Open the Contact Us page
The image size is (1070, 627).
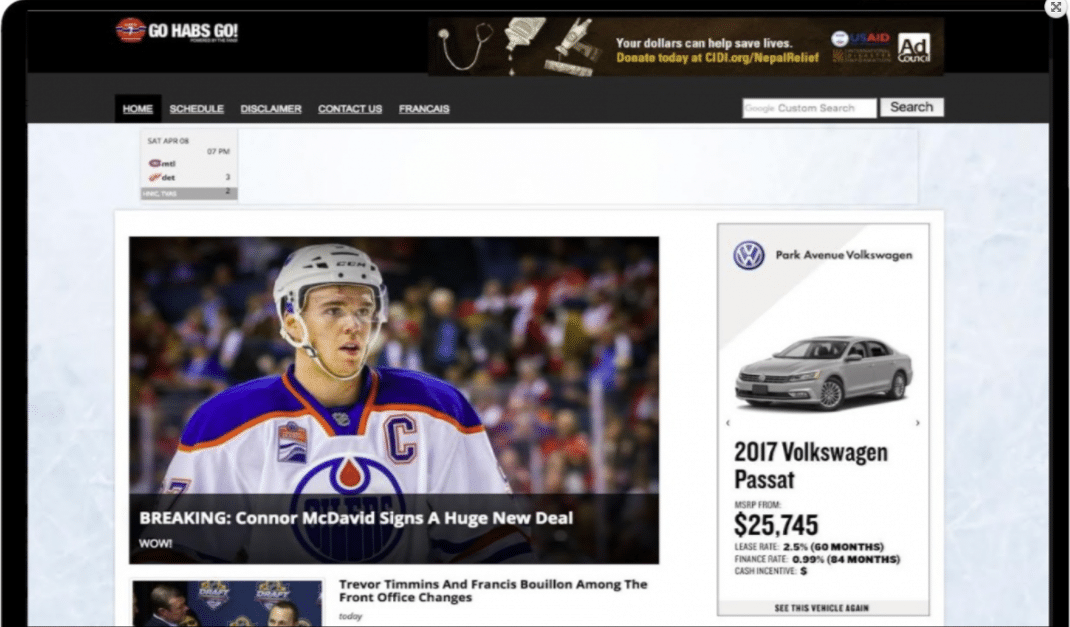click(x=350, y=109)
